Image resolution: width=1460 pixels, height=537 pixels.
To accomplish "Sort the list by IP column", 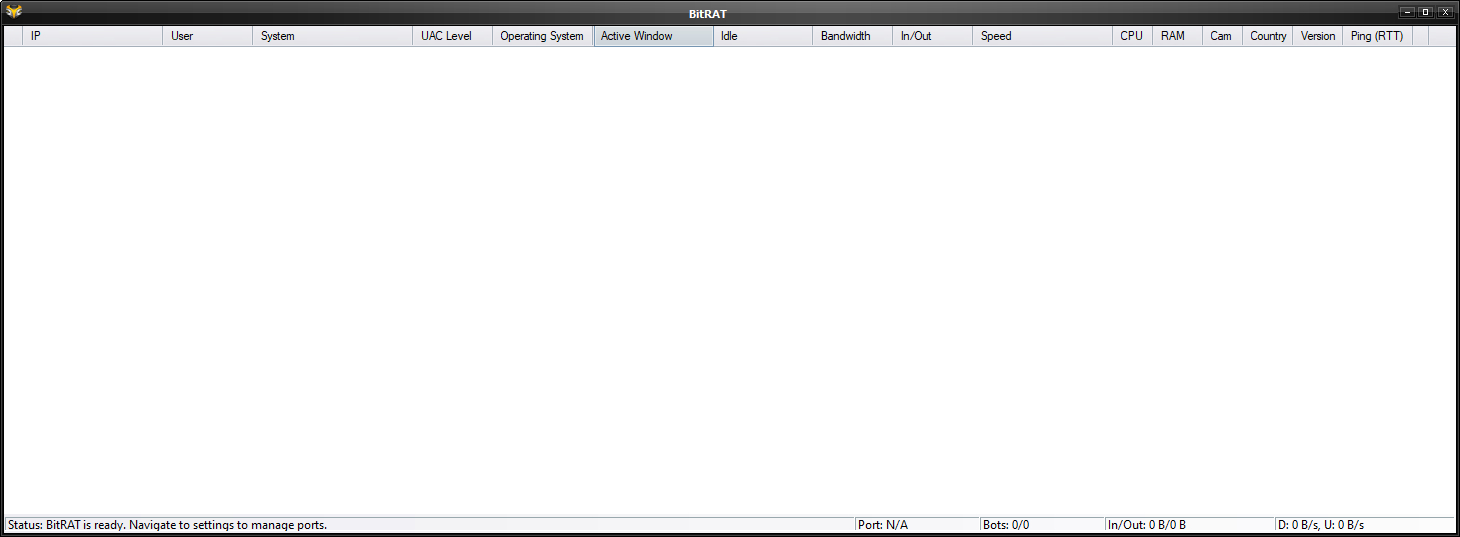I will pyautogui.click(x=92, y=36).
